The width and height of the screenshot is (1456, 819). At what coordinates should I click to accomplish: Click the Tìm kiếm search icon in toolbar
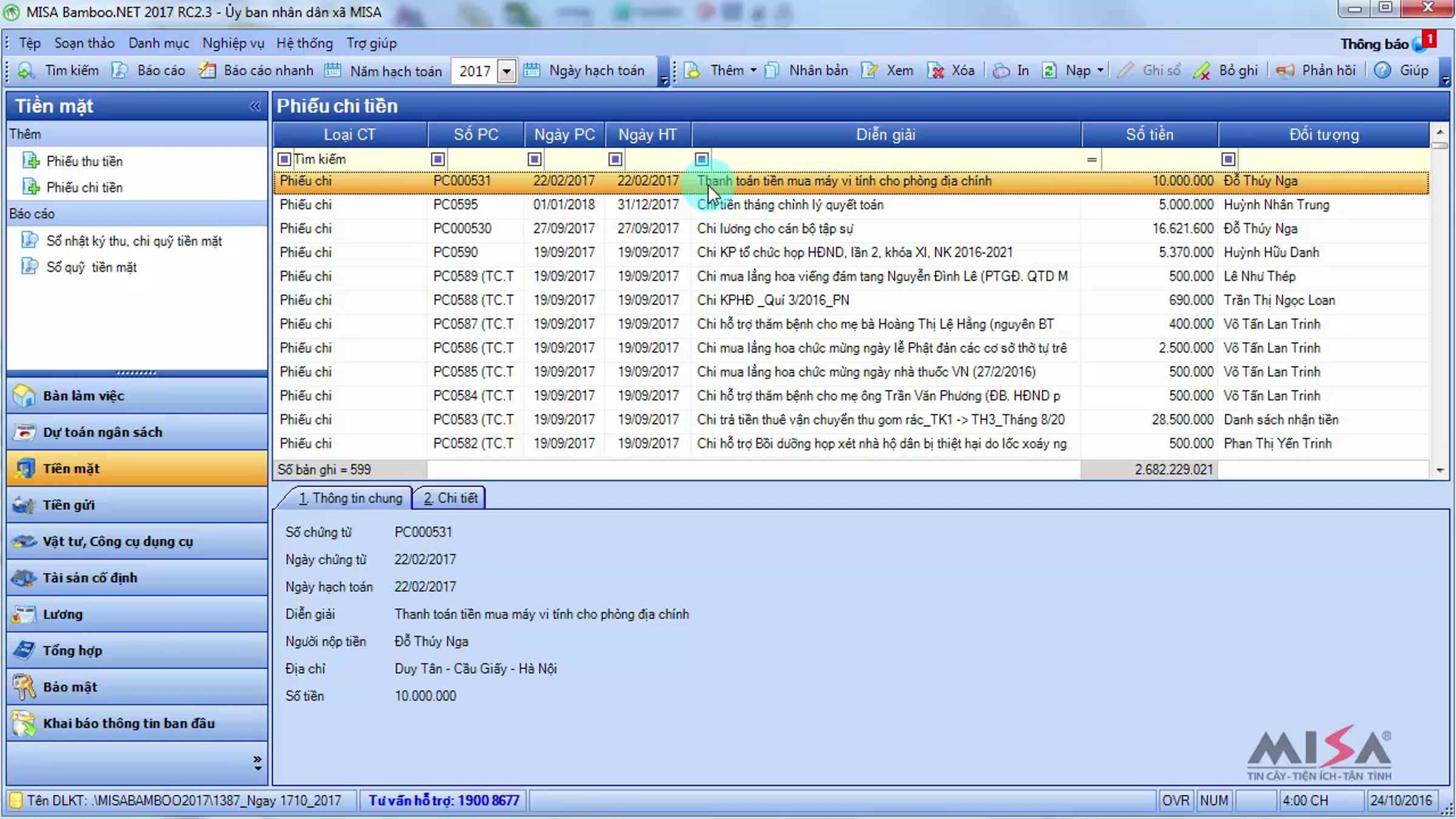(25, 71)
